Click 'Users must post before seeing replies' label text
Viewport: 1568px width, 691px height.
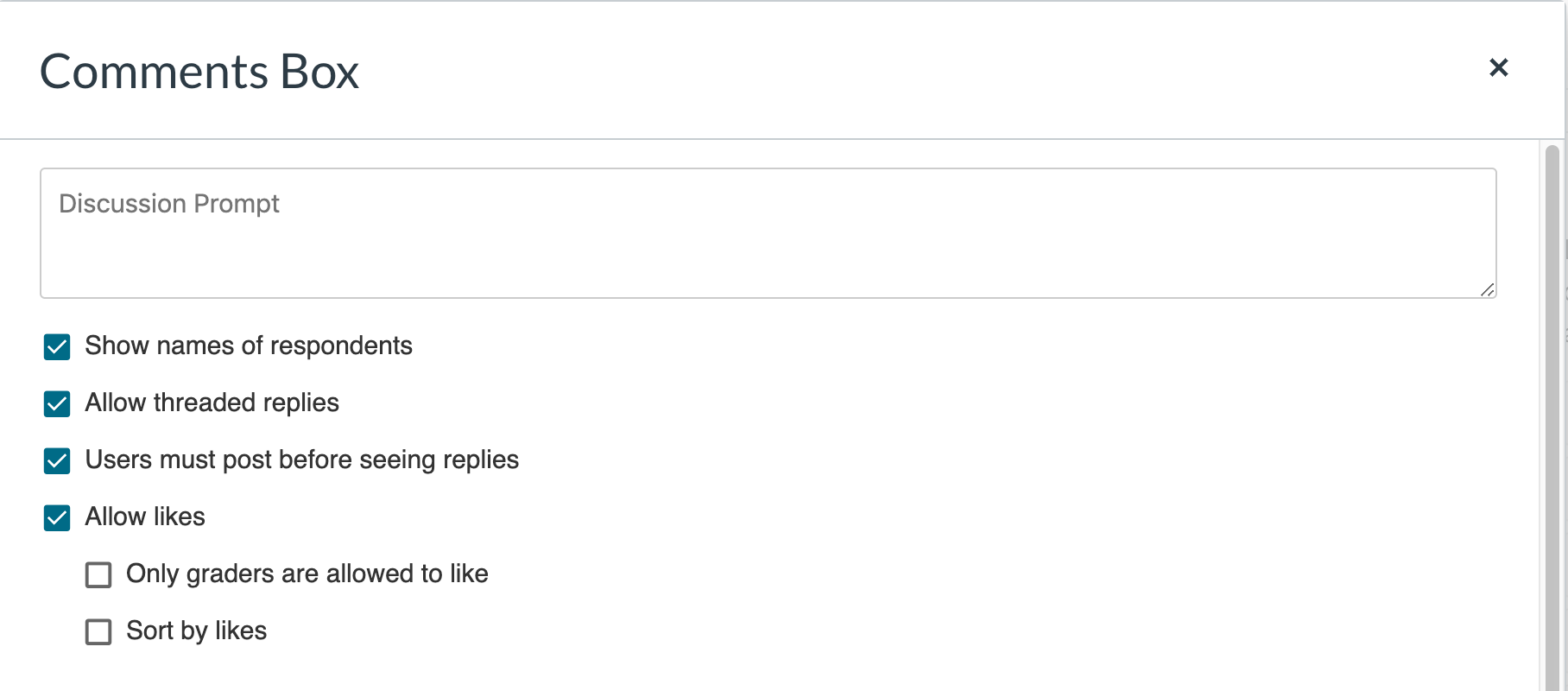coord(301,460)
